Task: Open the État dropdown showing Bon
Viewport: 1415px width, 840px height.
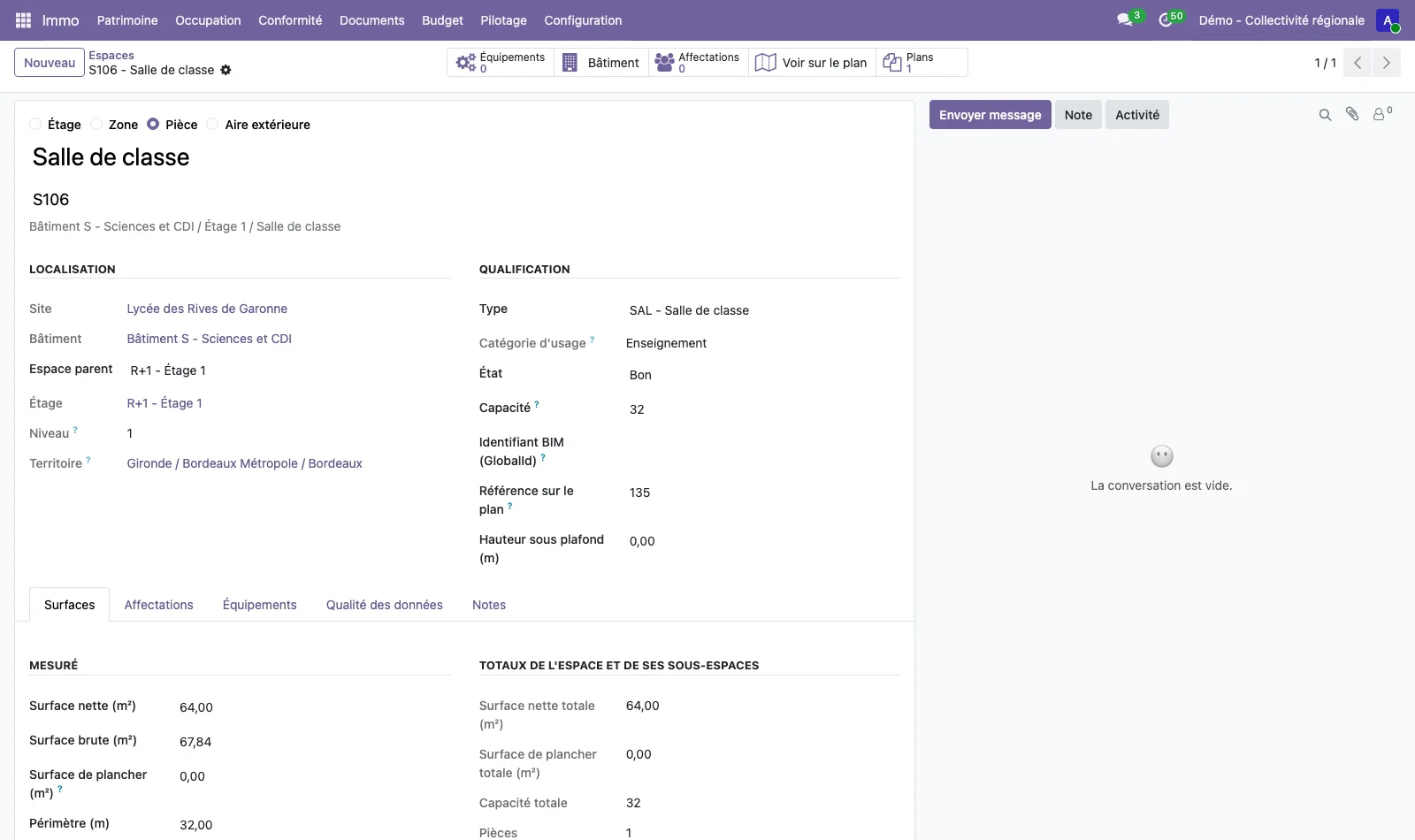Action: pyautogui.click(x=762, y=375)
